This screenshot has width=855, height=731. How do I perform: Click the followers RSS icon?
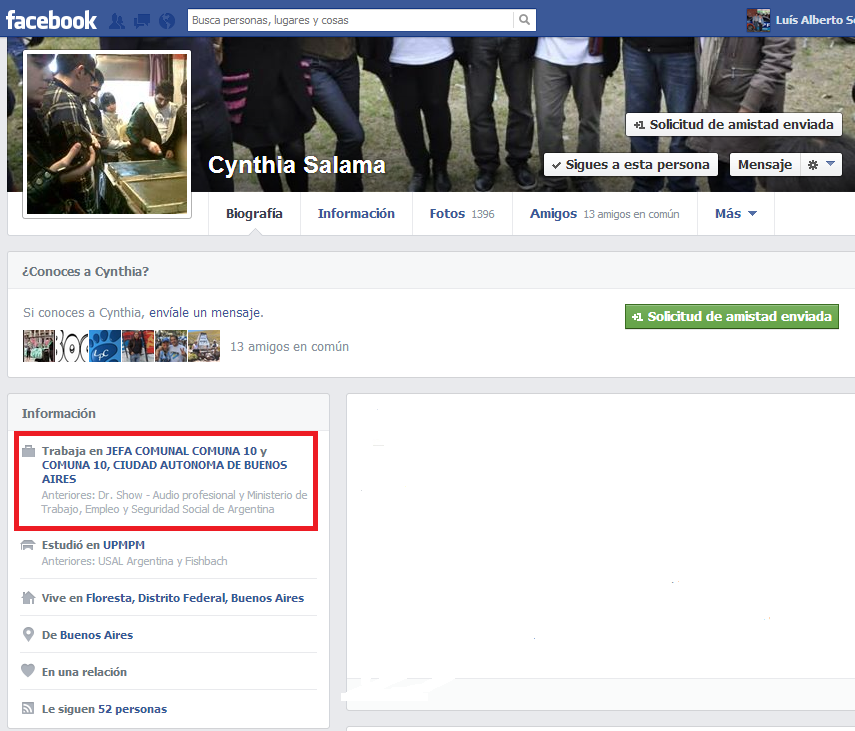(x=29, y=709)
